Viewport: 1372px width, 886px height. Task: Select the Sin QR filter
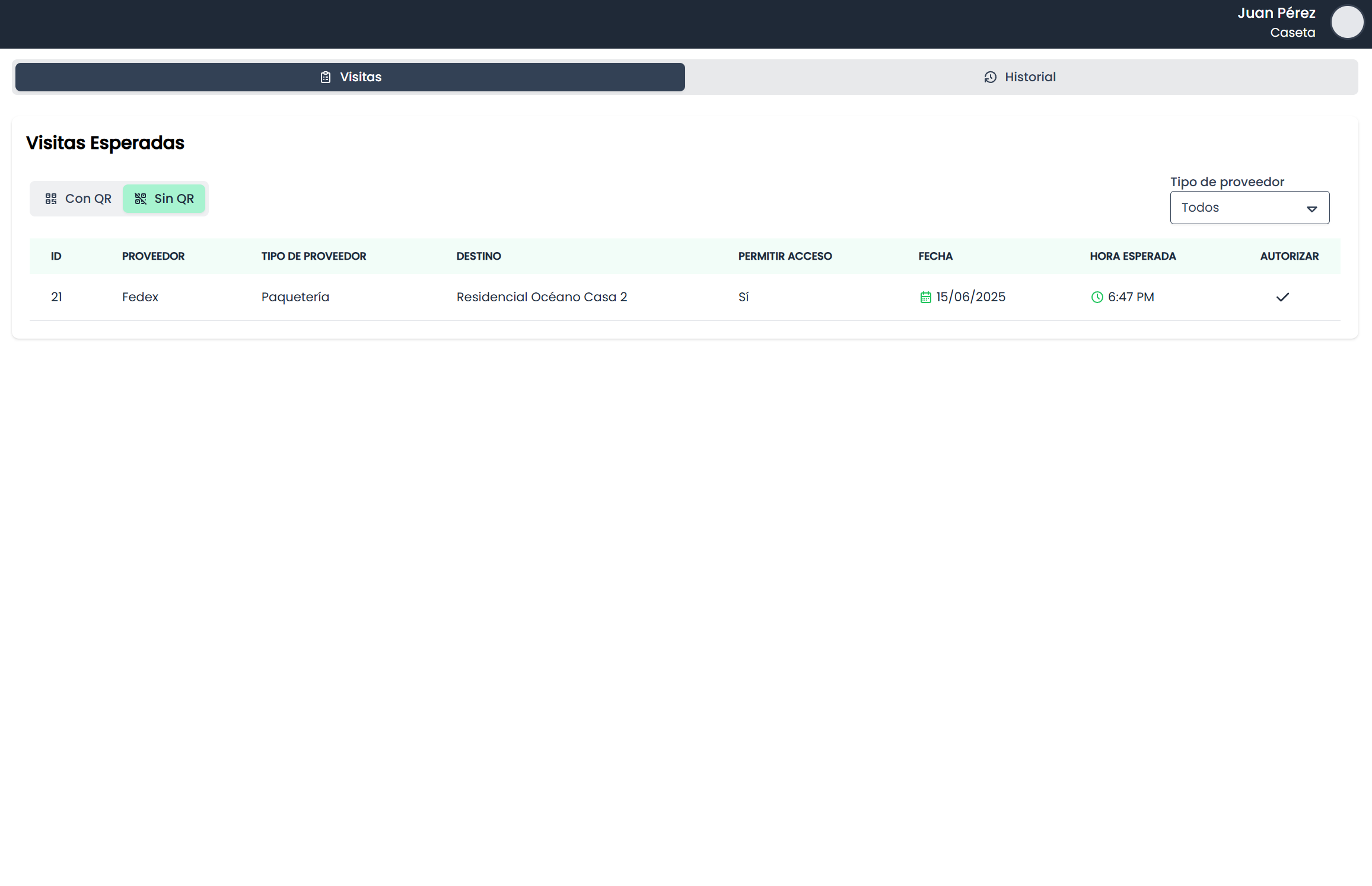click(x=164, y=199)
